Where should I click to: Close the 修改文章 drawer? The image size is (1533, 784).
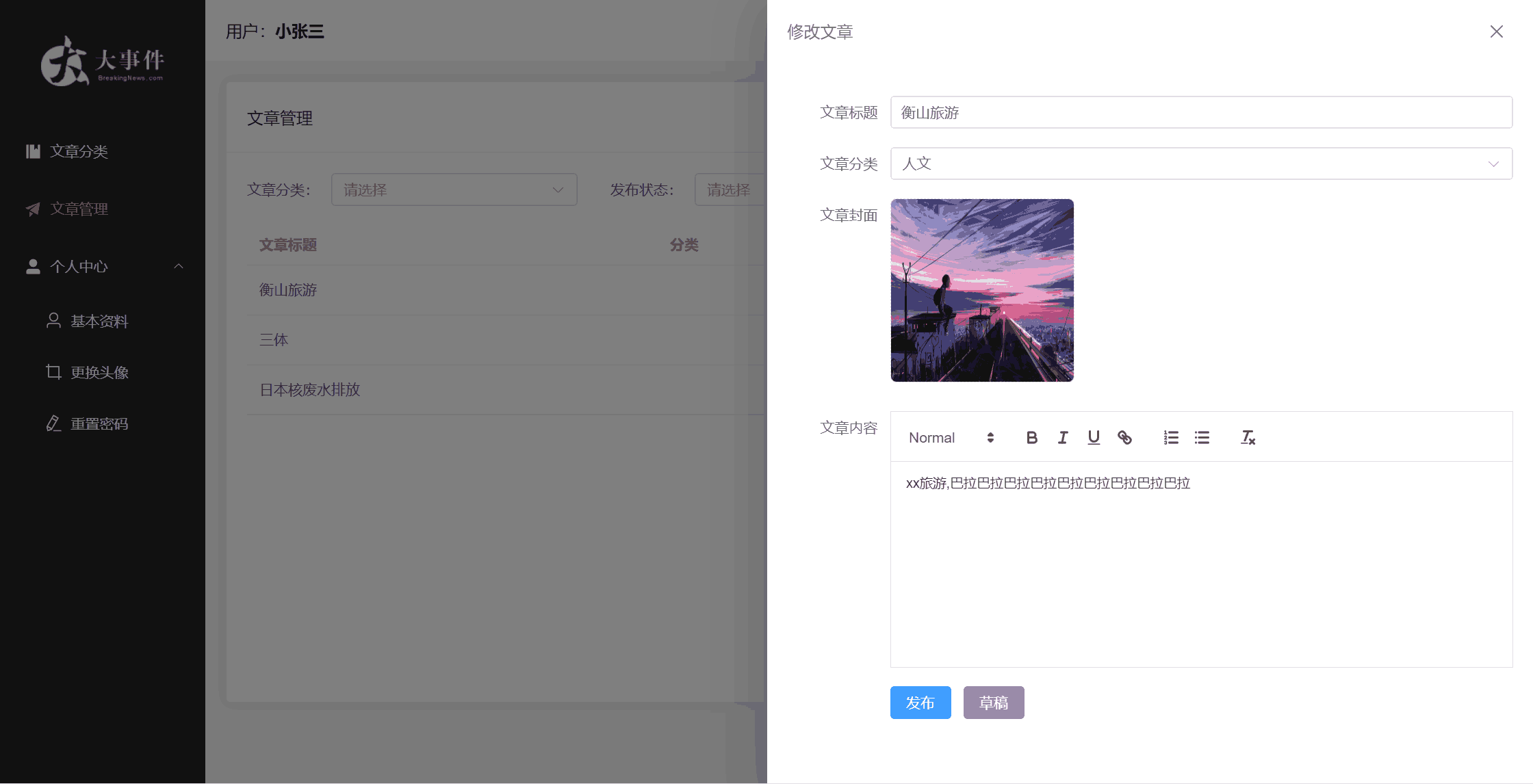pyautogui.click(x=1496, y=31)
